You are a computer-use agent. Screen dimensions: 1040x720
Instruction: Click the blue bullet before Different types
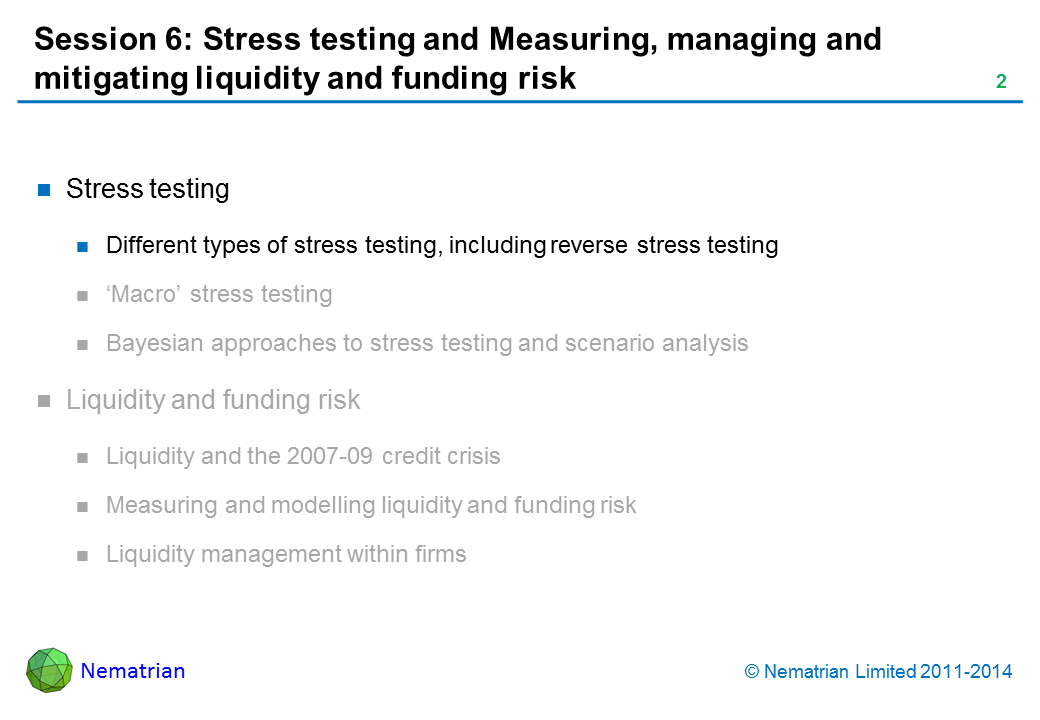point(84,246)
